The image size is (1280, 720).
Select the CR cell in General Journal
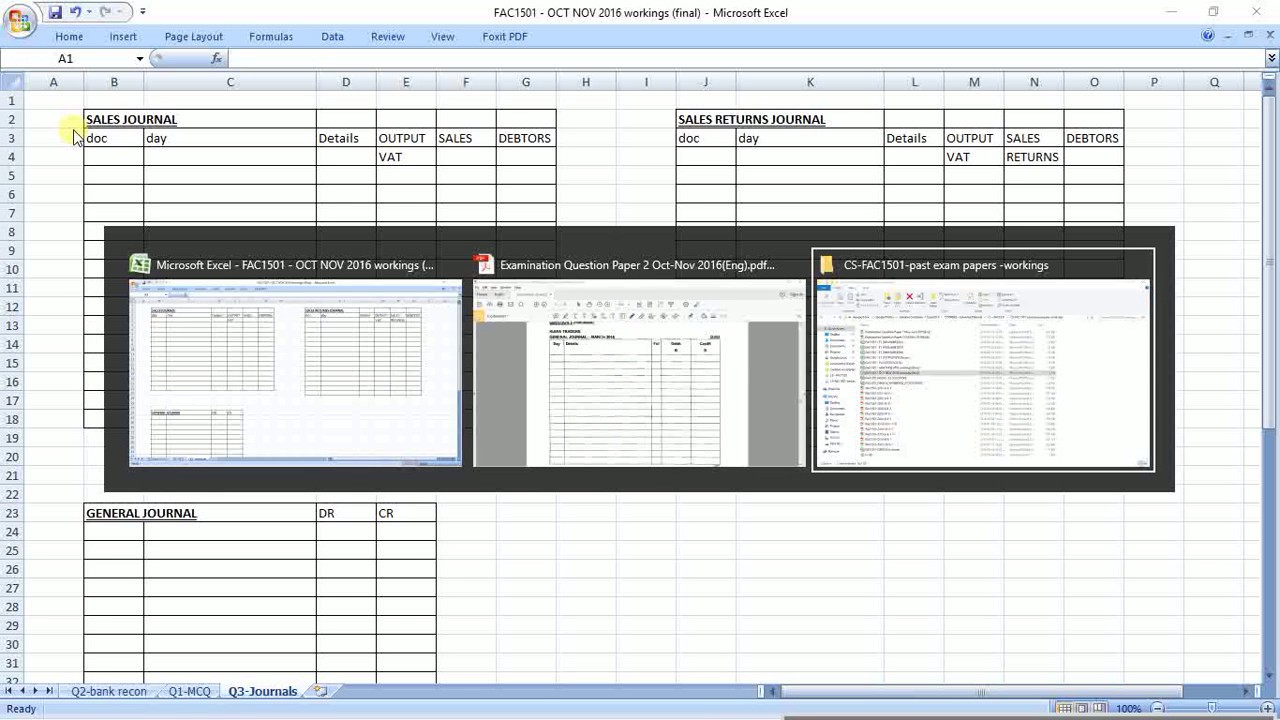(x=406, y=513)
